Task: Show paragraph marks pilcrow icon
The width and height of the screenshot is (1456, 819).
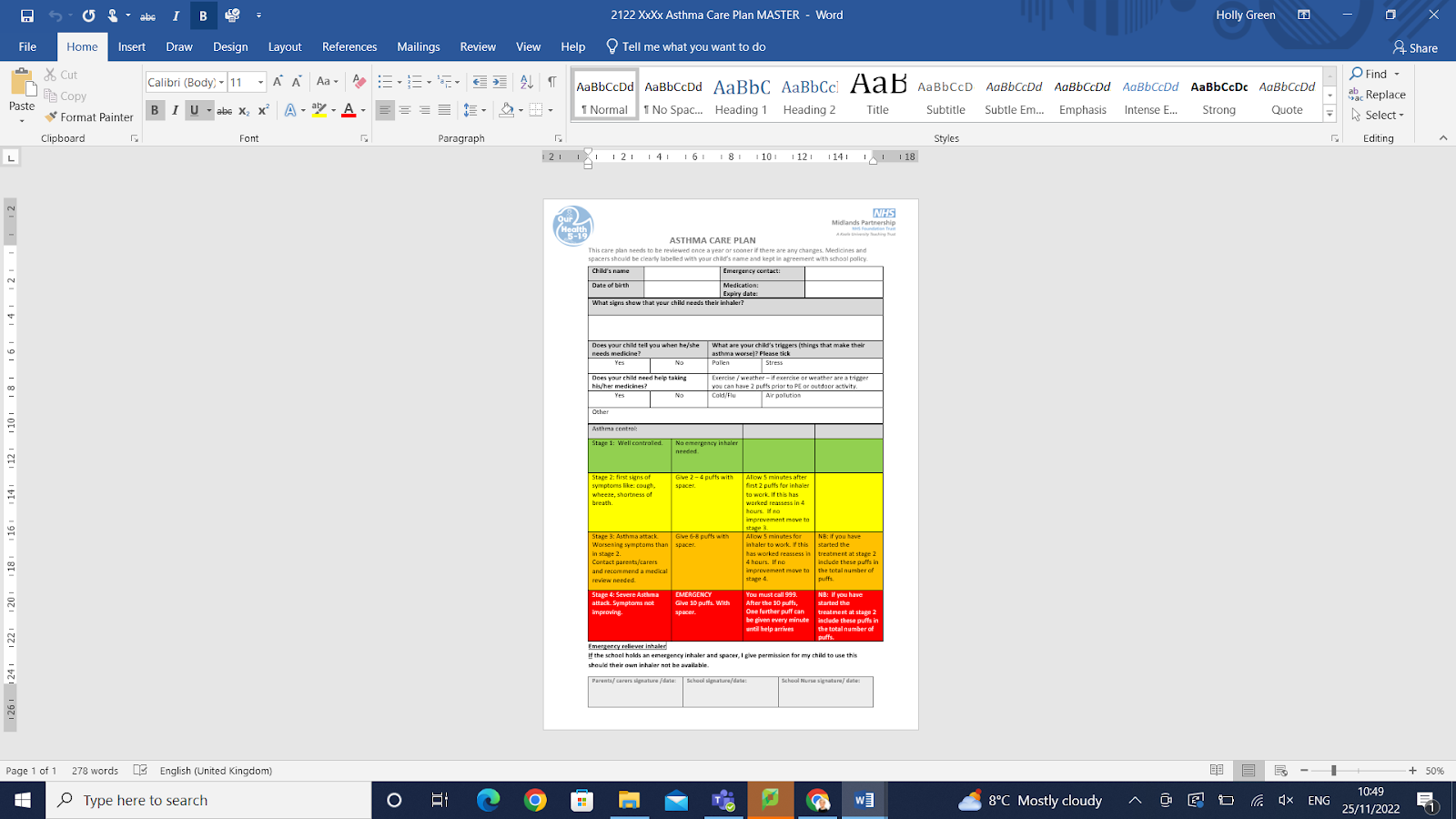Action: [551, 82]
